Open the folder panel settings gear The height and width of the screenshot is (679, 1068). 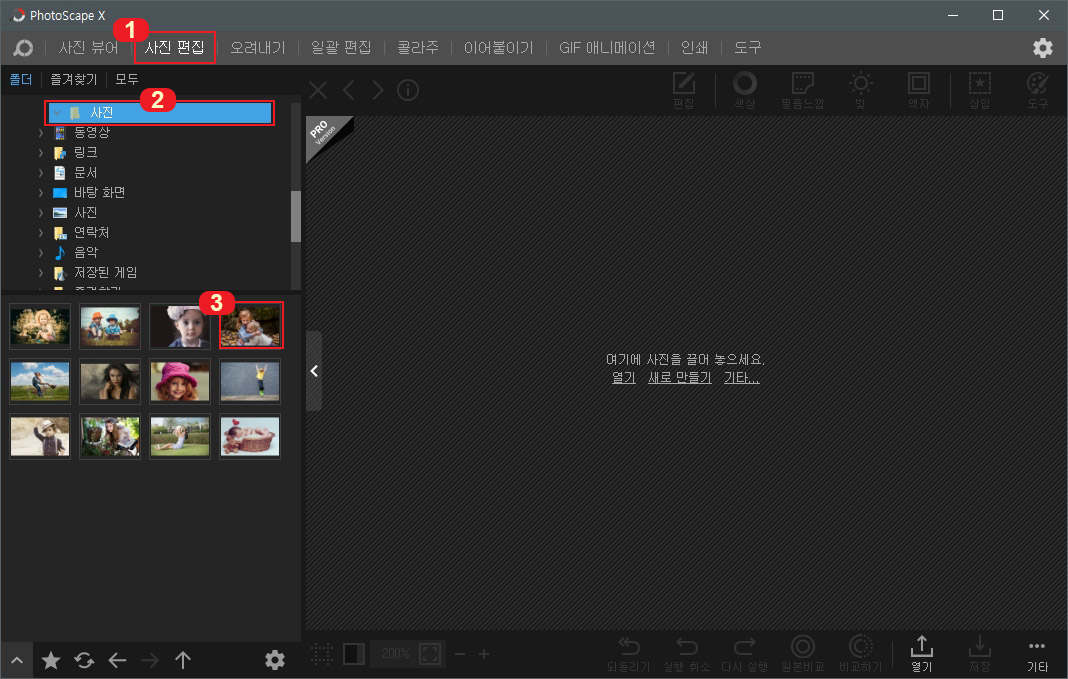(274, 660)
